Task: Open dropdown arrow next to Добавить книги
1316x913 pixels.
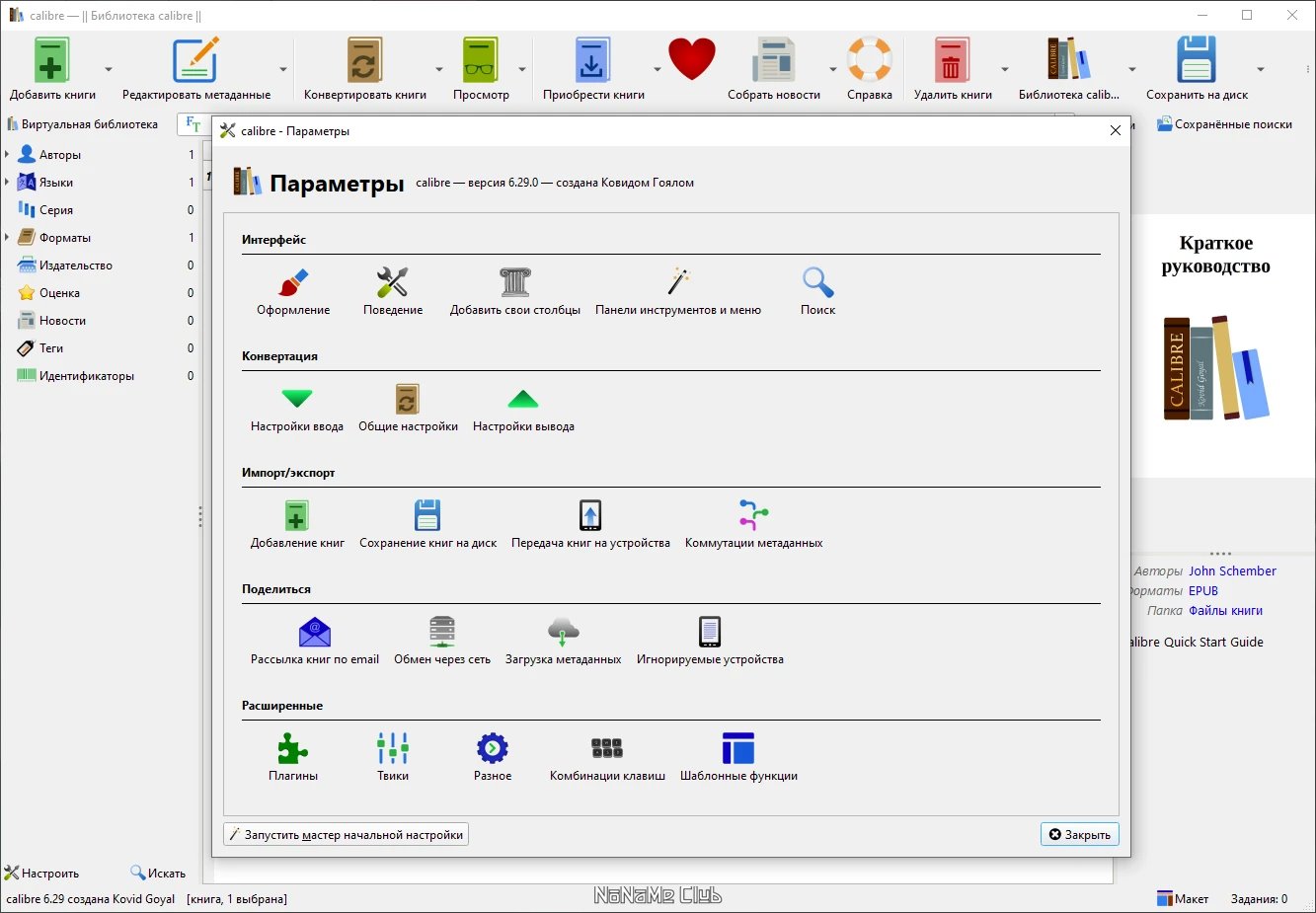Action: [x=109, y=69]
